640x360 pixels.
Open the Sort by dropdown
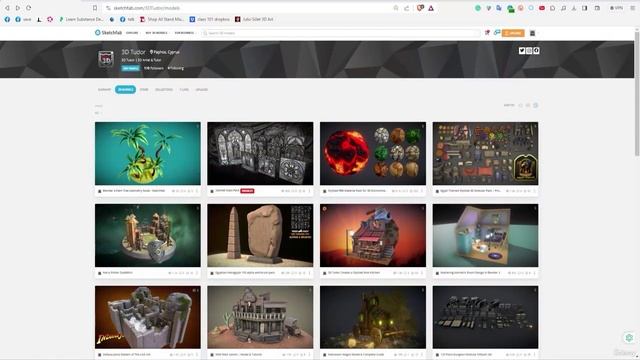(509, 105)
